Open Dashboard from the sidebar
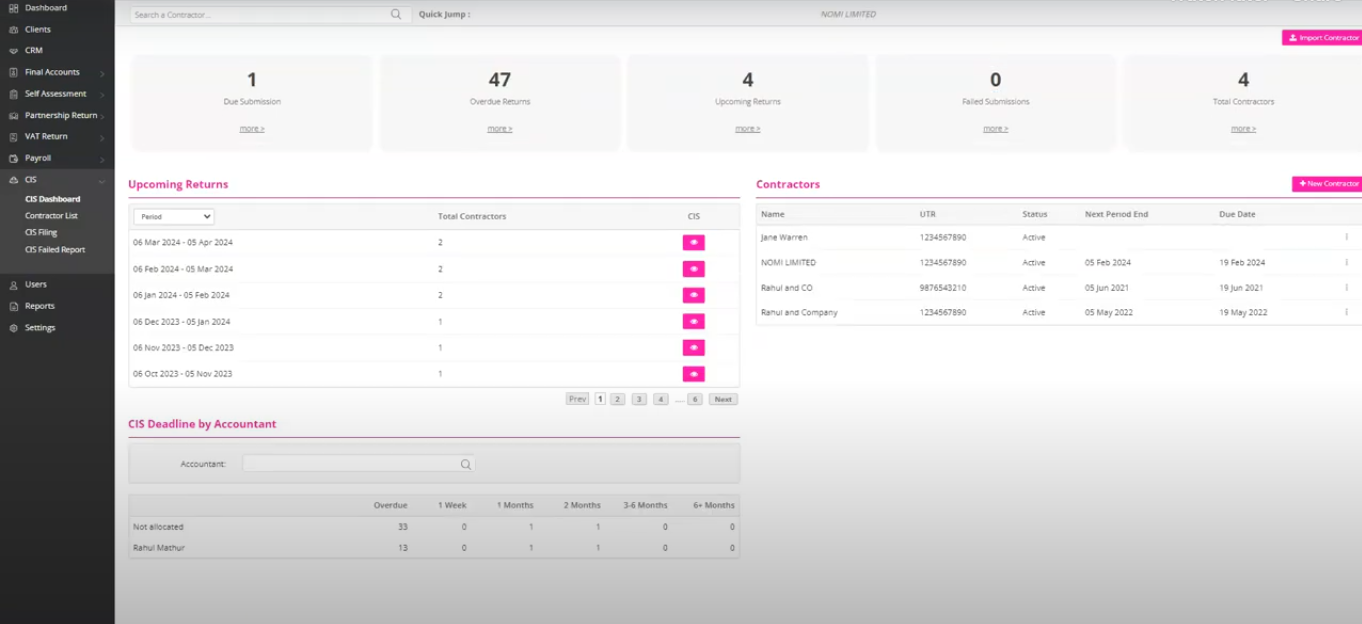This screenshot has width=1362, height=624. coord(45,8)
